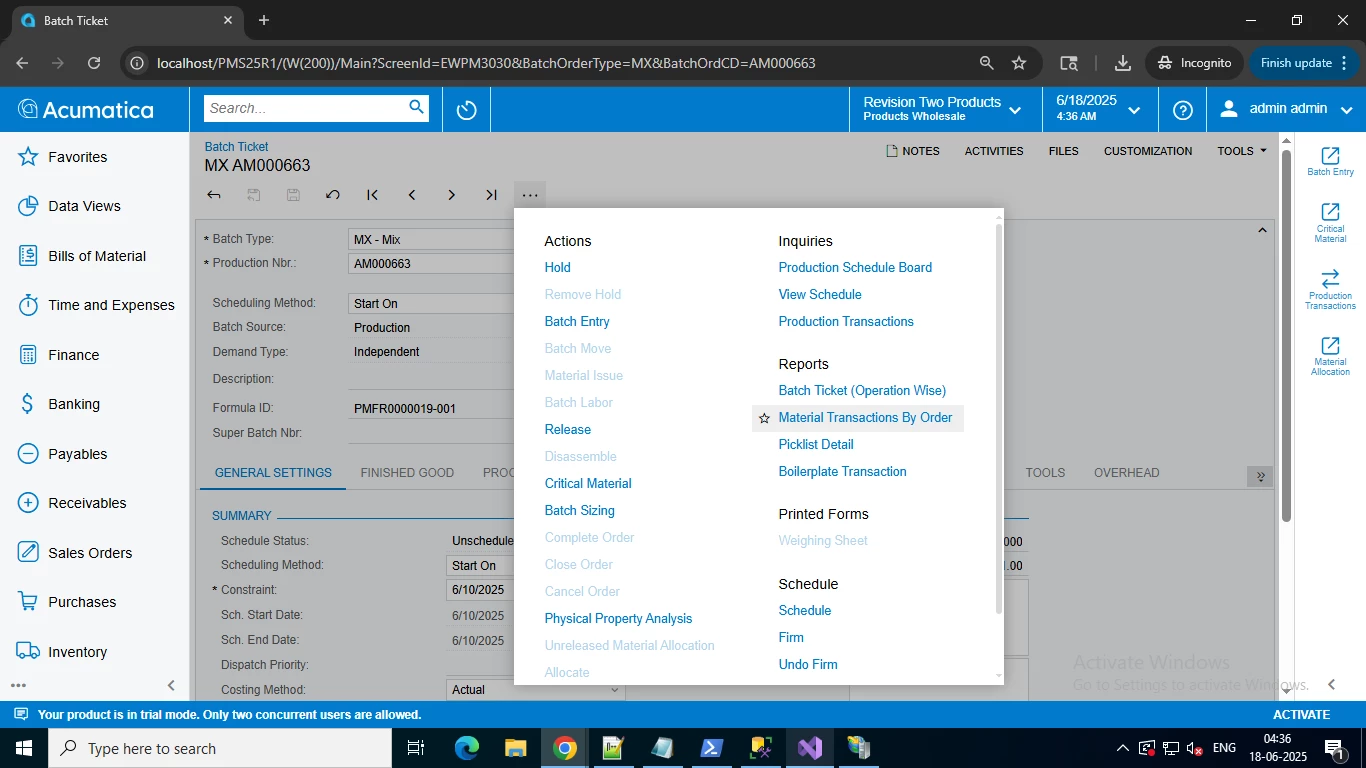Open Picklist Detail report link
1366x768 pixels.
[x=816, y=444]
